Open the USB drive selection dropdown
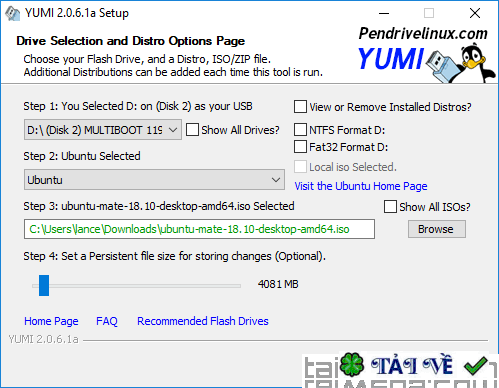 click(x=103, y=130)
